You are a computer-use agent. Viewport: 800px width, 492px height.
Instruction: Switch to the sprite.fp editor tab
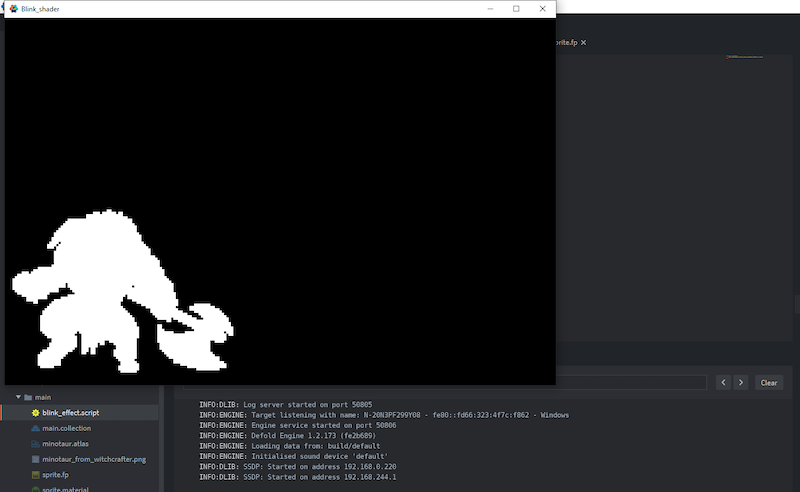[x=565, y=43]
